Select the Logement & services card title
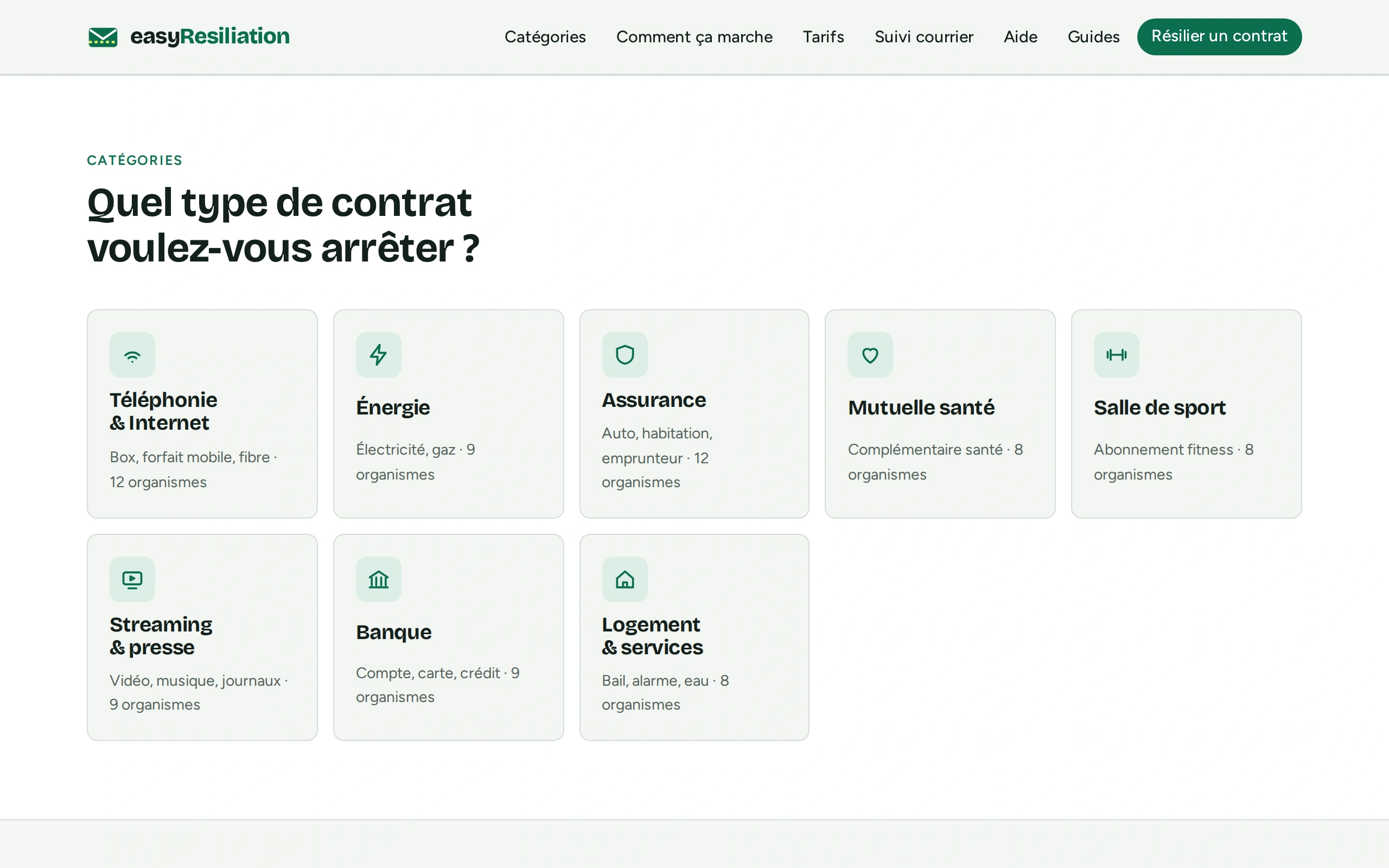Screen dimensions: 1389x868 click(x=652, y=635)
